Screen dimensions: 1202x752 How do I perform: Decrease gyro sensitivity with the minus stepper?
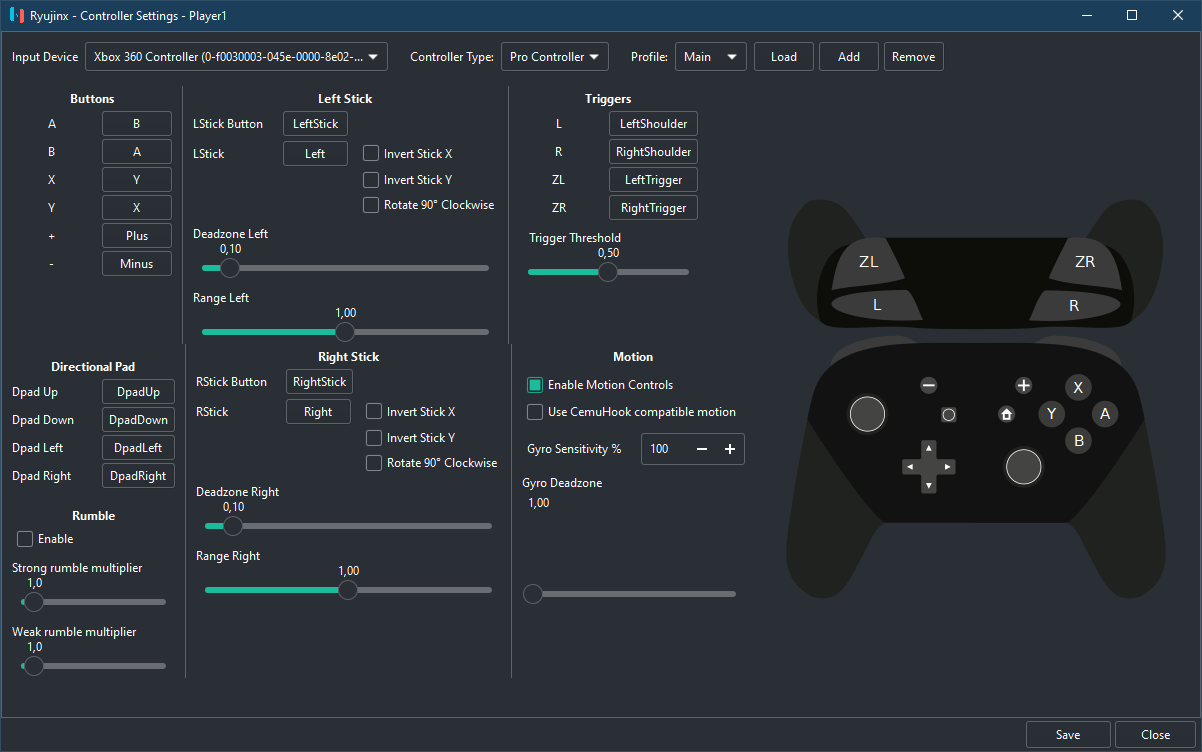(x=702, y=449)
